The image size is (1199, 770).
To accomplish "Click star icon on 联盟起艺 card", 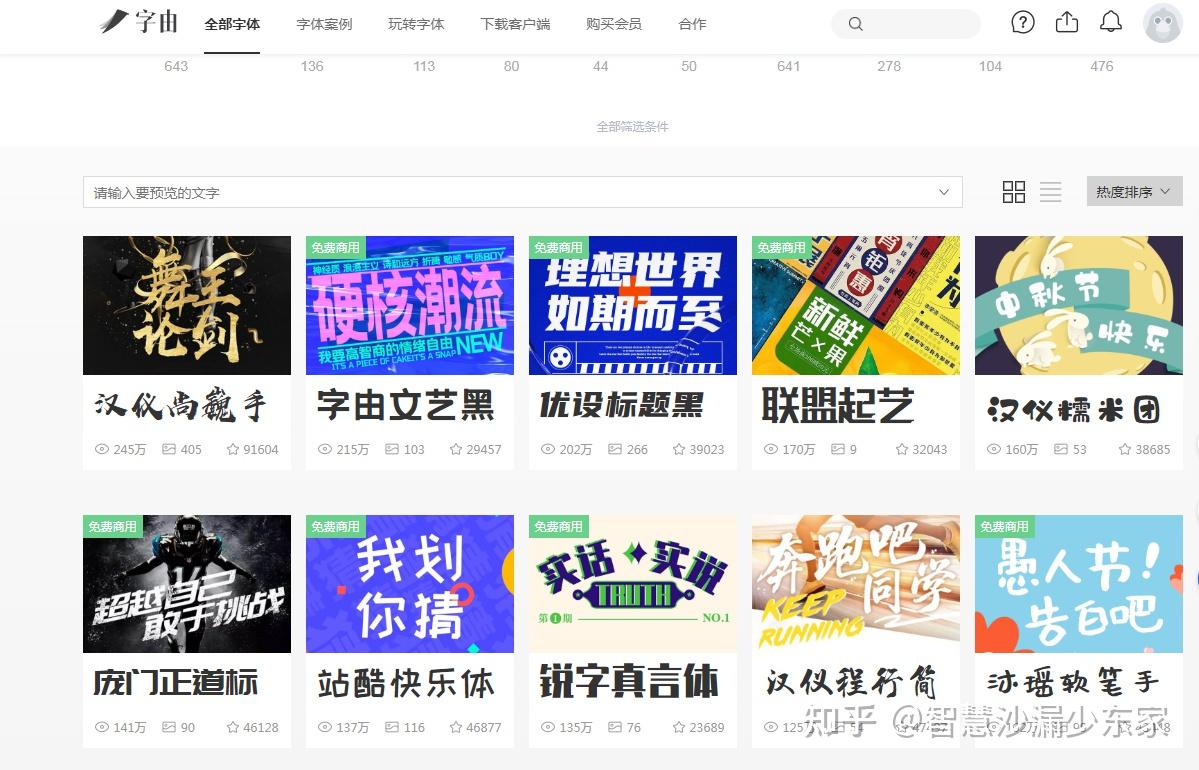I will pyautogui.click(x=902, y=450).
